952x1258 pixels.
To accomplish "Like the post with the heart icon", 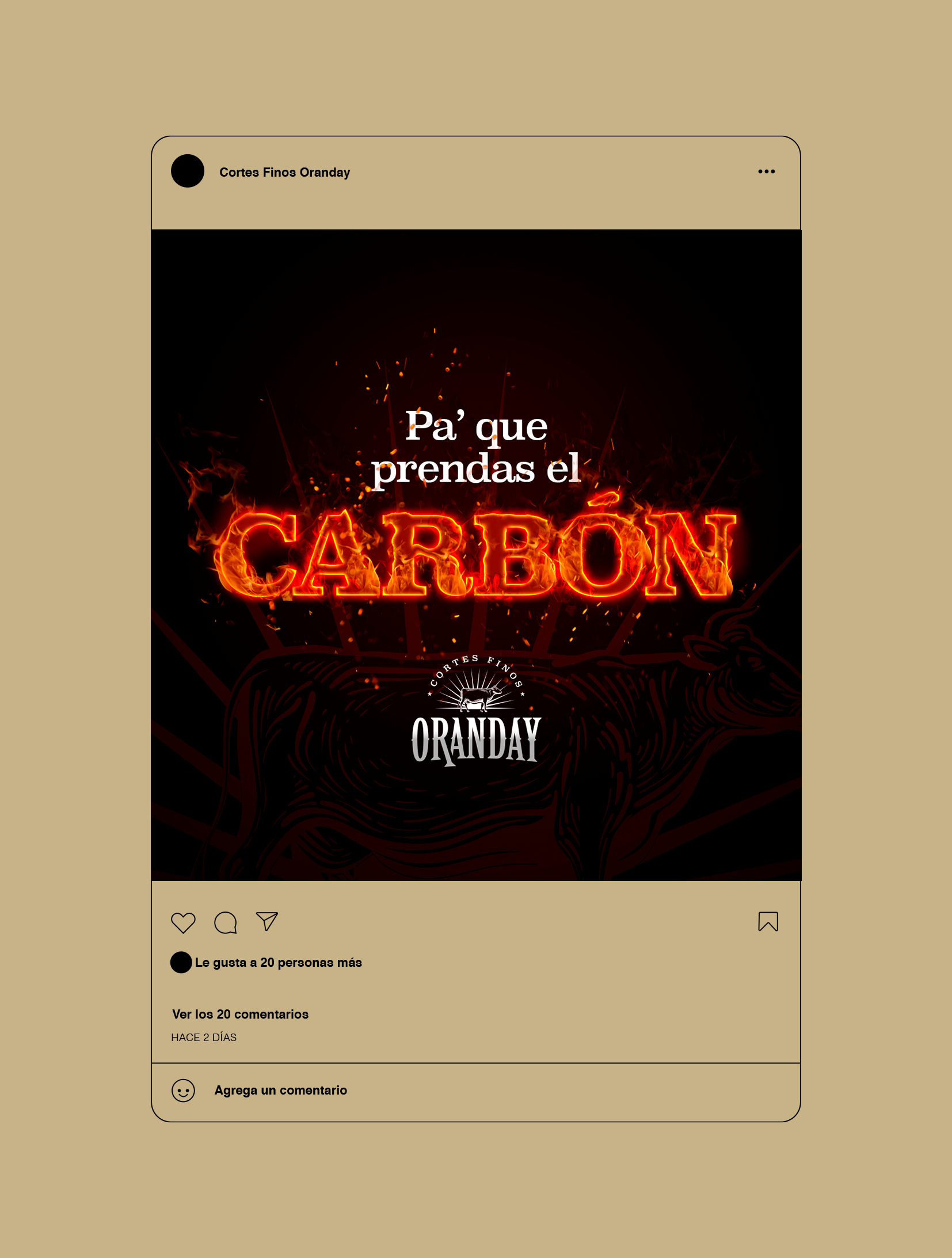I will pos(183,922).
